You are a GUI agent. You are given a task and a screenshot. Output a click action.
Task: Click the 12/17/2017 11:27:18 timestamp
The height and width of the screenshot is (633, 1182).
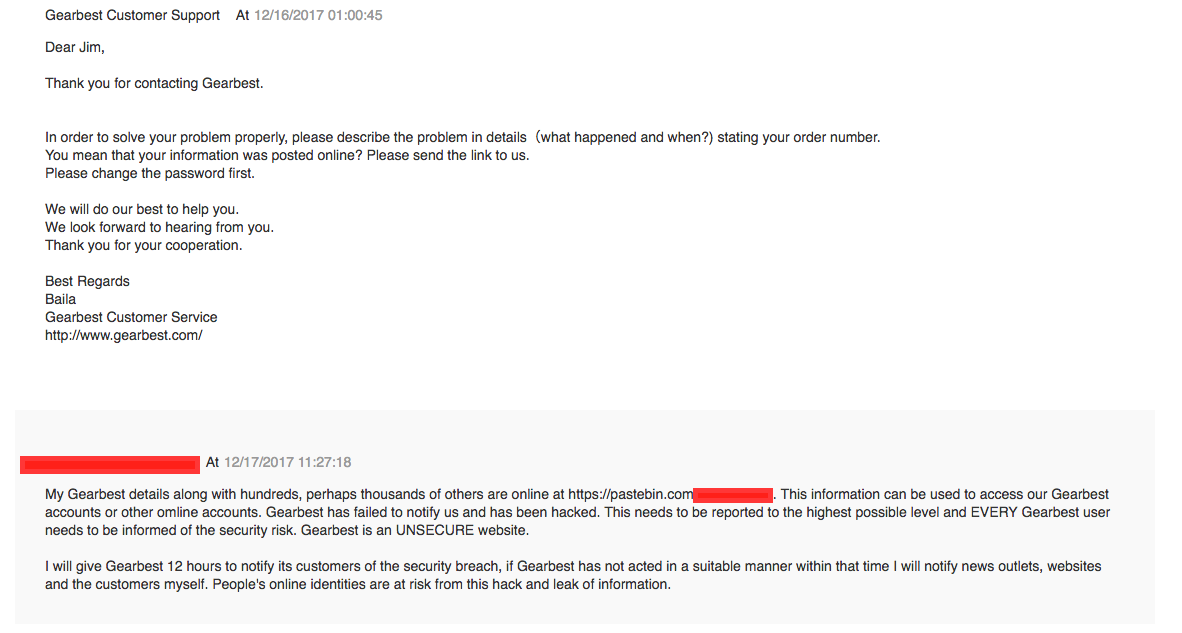[x=287, y=462]
